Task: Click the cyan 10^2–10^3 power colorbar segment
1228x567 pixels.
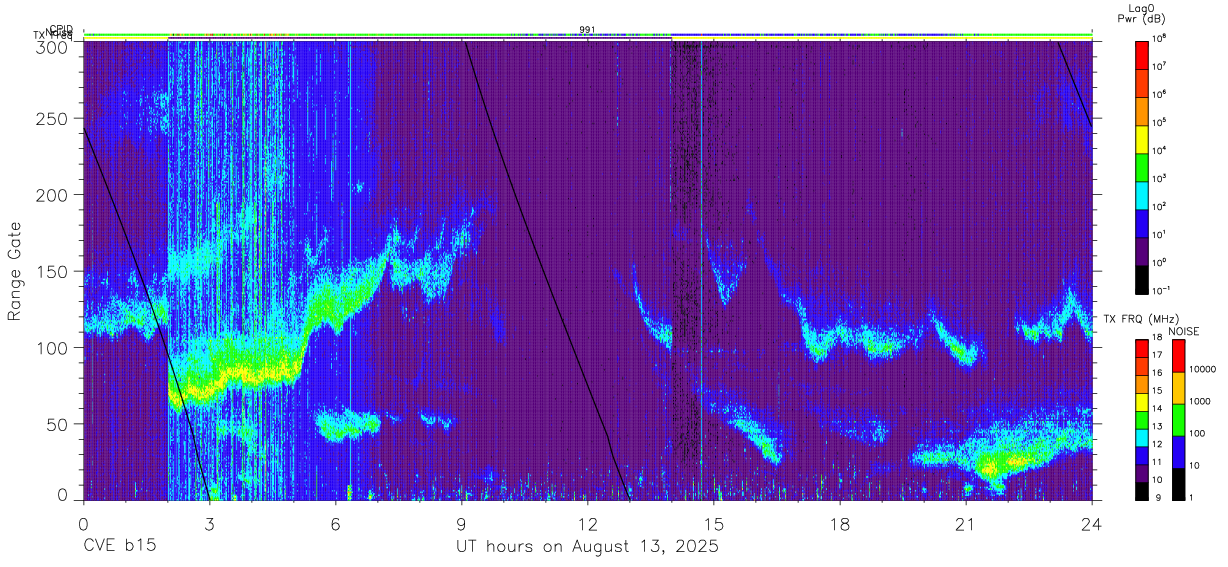Action: [x=1142, y=193]
